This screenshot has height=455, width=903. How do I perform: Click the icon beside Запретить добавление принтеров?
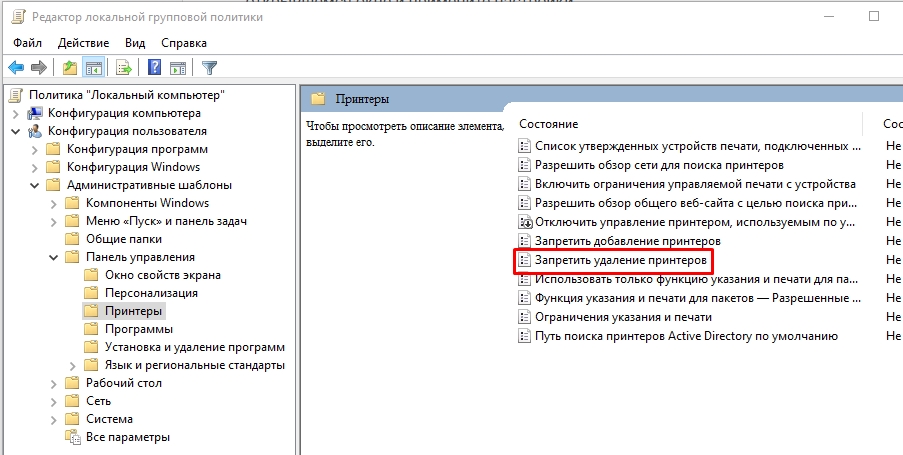pos(523,241)
